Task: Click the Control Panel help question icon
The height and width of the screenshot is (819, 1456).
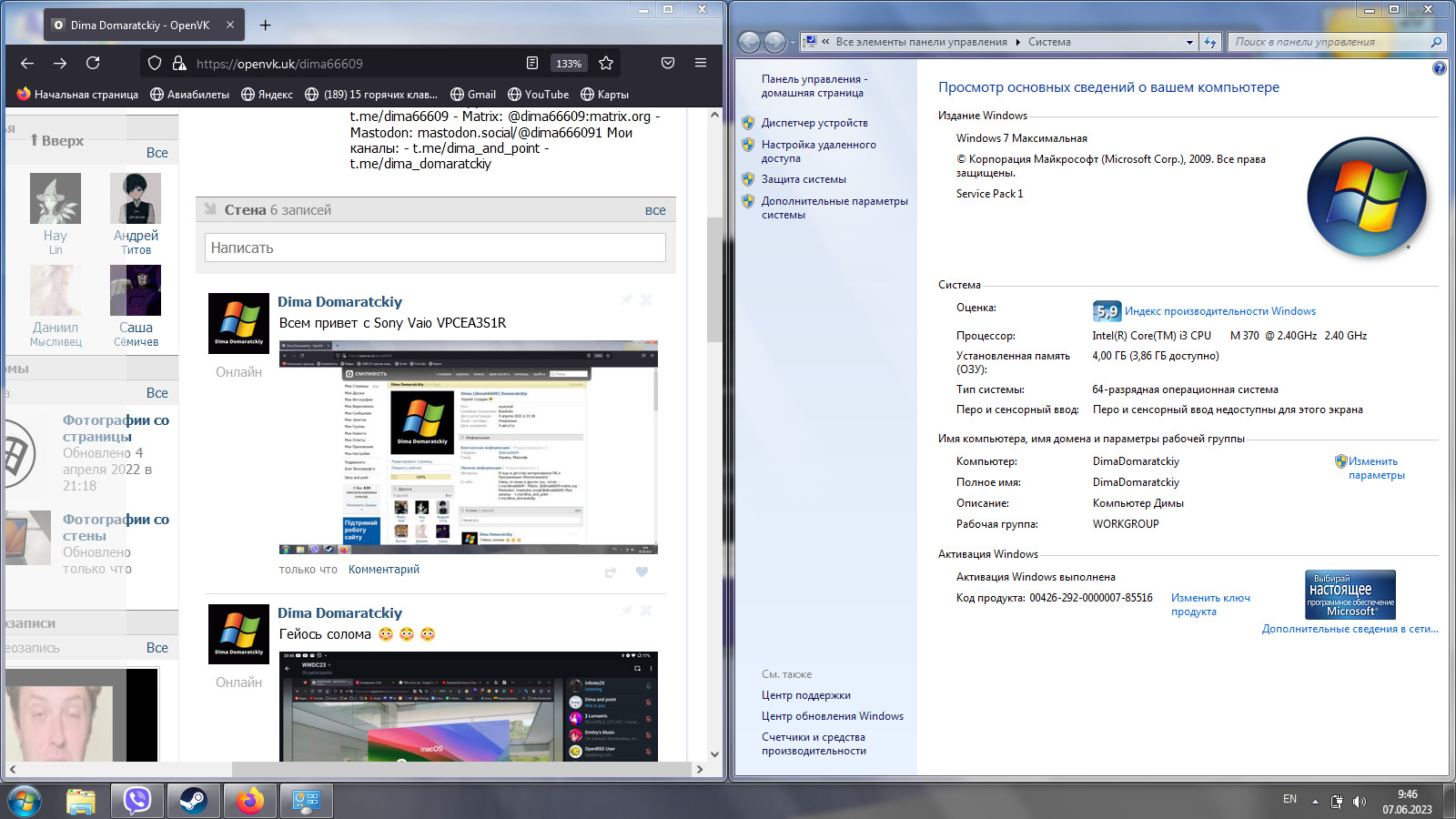Action: (x=1439, y=68)
